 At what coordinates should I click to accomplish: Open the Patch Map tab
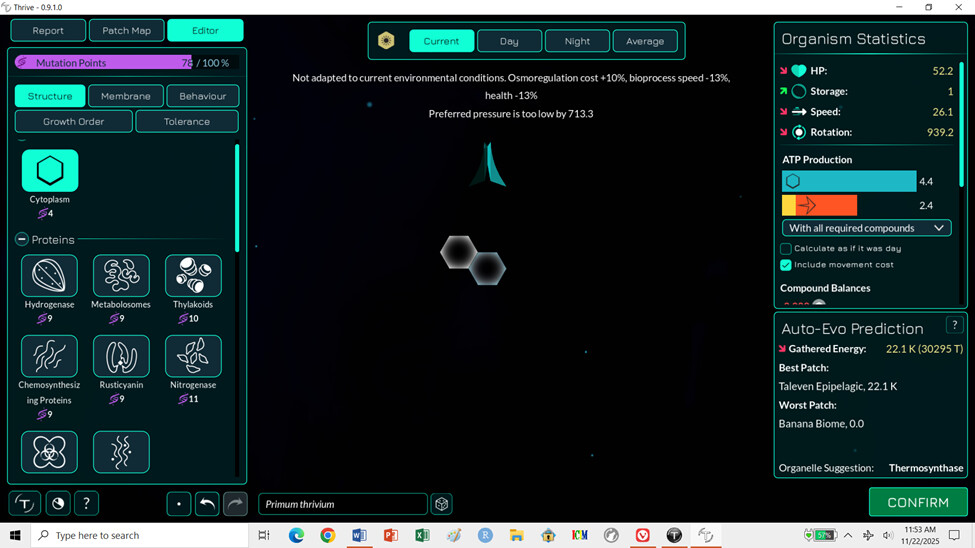point(127,31)
